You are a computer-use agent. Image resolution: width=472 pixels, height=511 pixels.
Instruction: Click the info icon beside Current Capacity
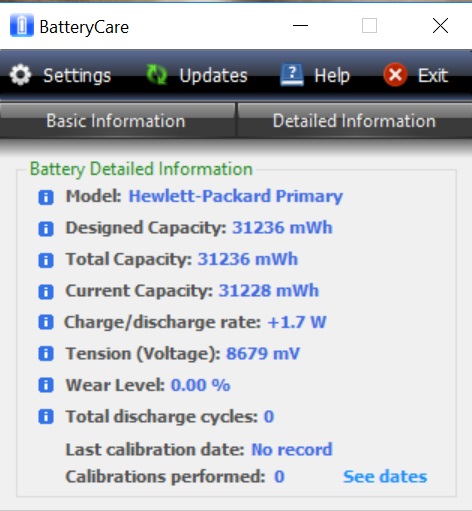click(x=46, y=292)
